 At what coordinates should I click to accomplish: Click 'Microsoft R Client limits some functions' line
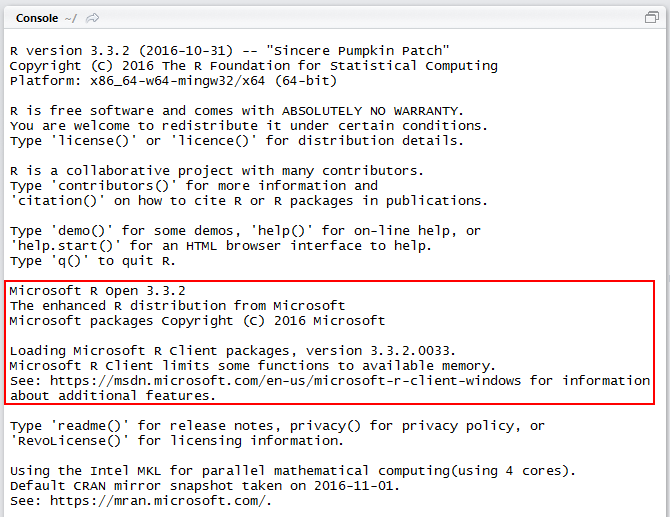253,366
